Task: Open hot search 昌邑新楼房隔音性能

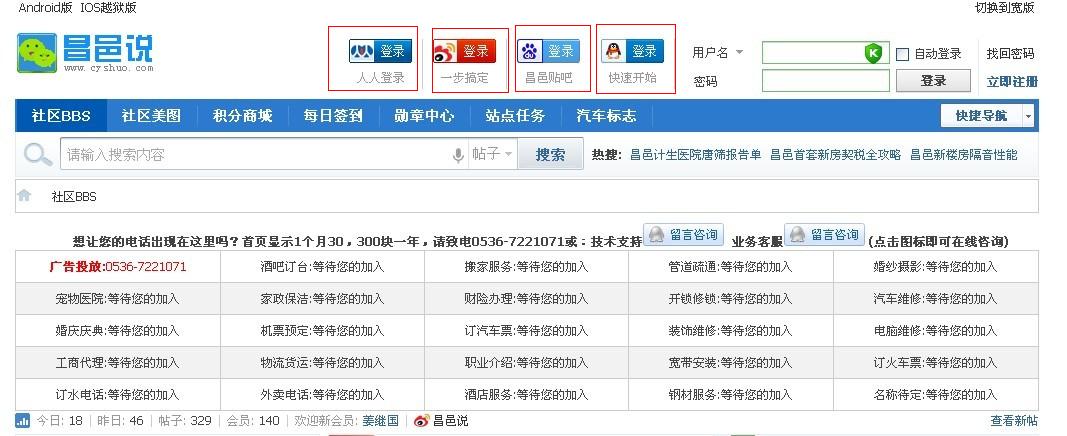Action: click(964, 155)
